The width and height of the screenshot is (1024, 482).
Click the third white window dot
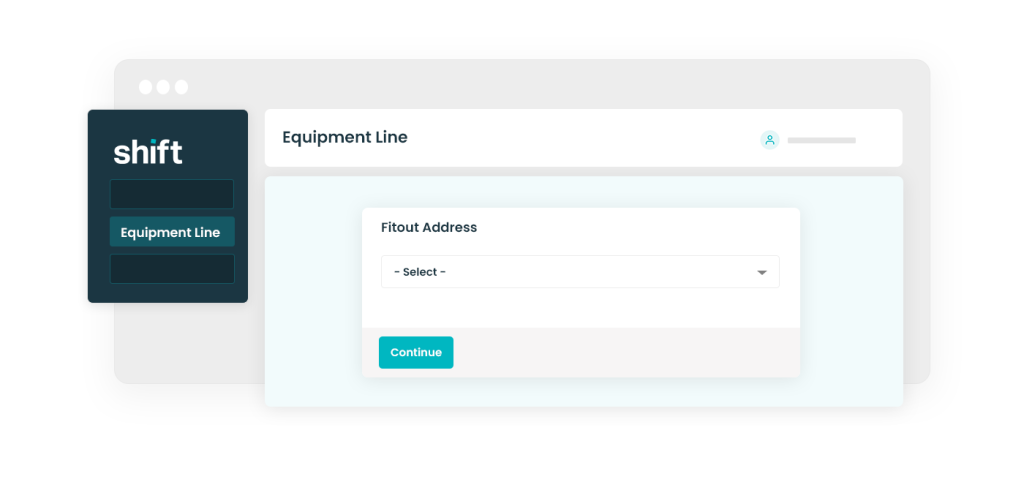(x=181, y=87)
